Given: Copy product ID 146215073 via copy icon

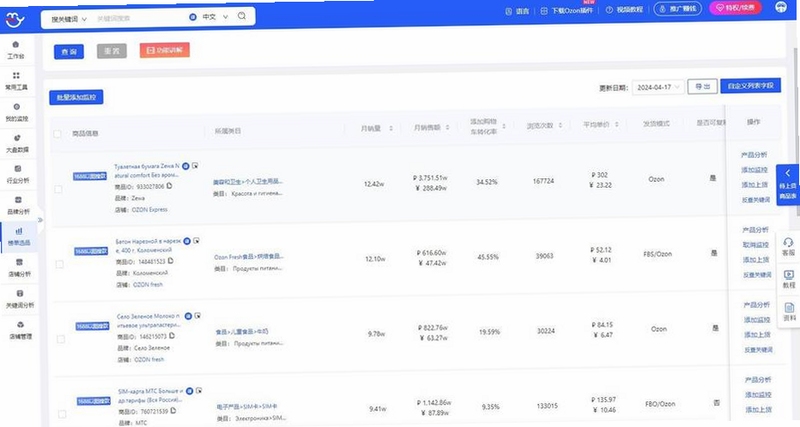Looking at the screenshot, I should pyautogui.click(x=172, y=336).
